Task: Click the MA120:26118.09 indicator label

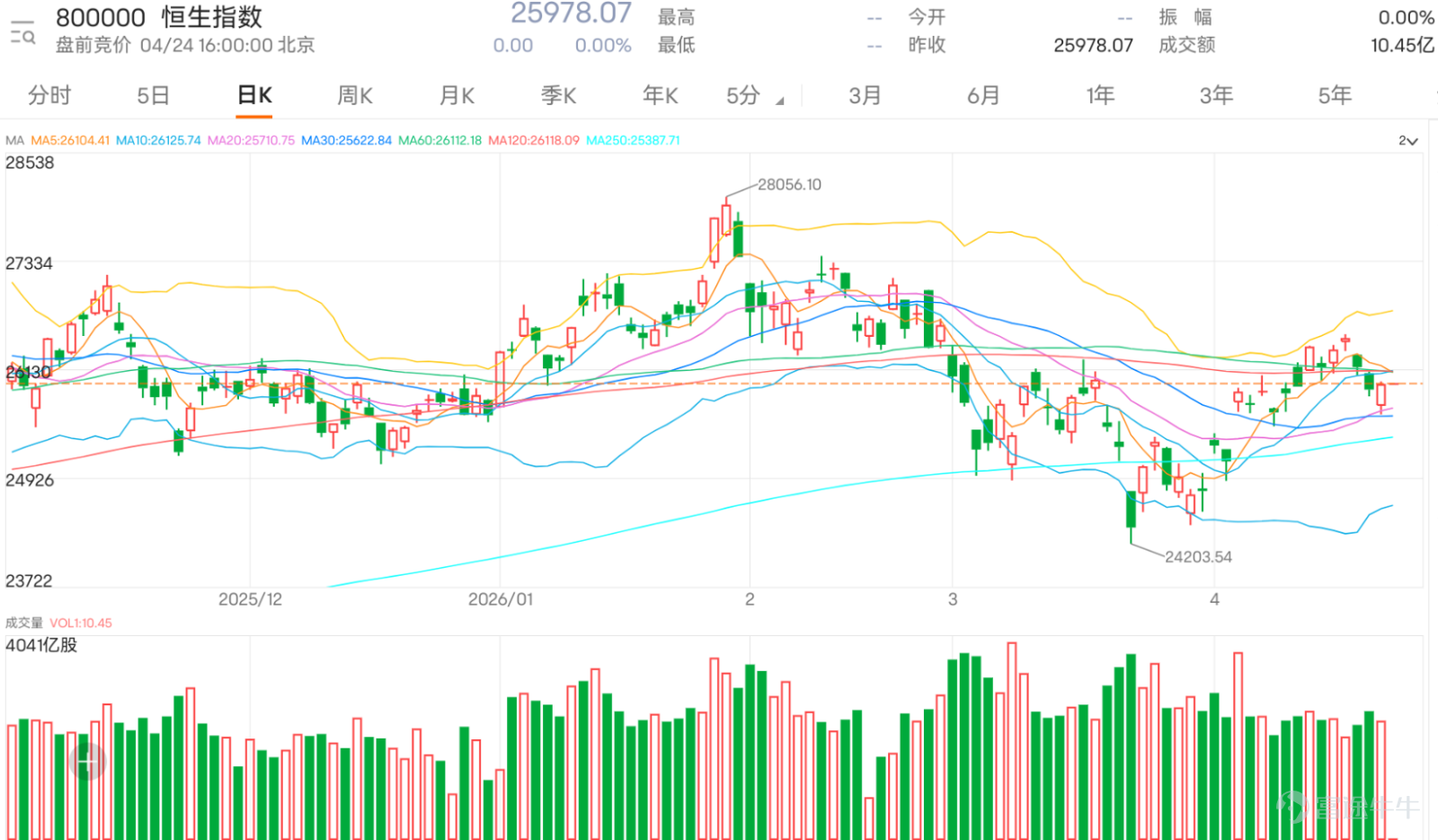Action: pyautogui.click(x=534, y=140)
